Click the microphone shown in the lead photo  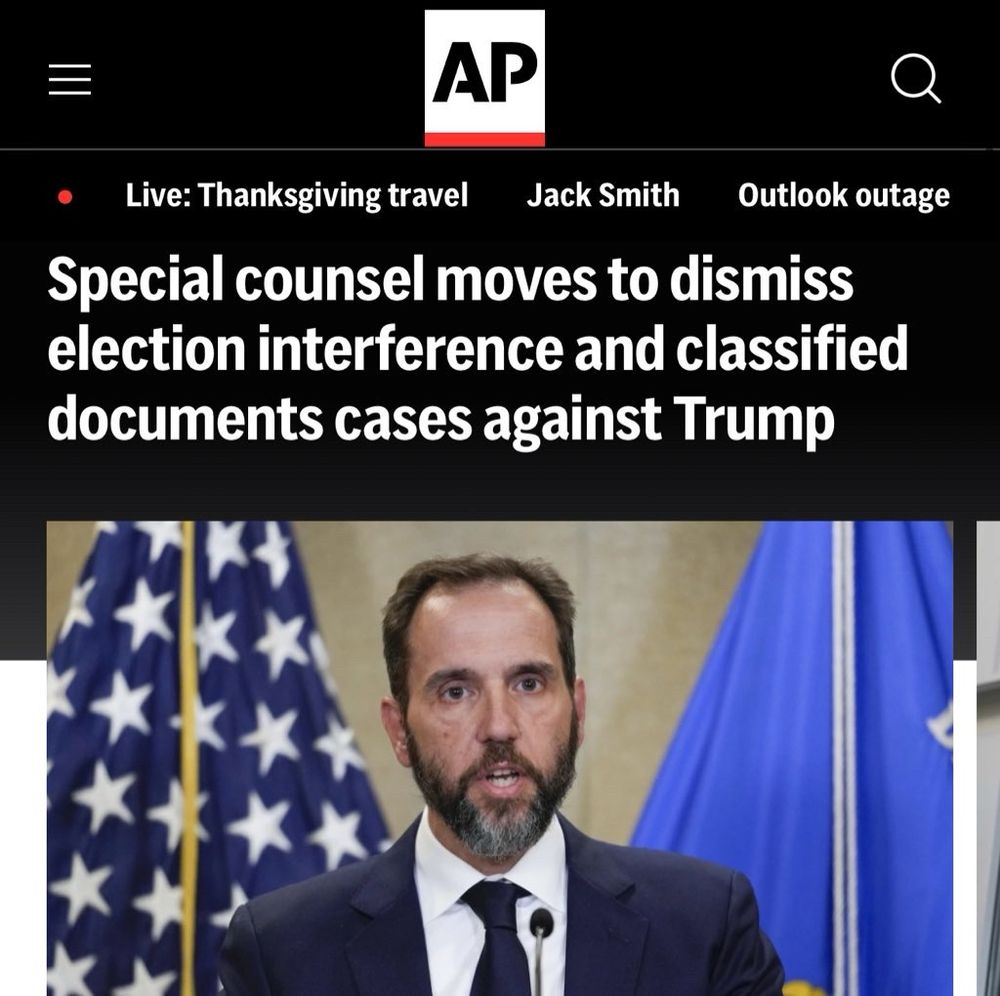[x=541, y=949]
